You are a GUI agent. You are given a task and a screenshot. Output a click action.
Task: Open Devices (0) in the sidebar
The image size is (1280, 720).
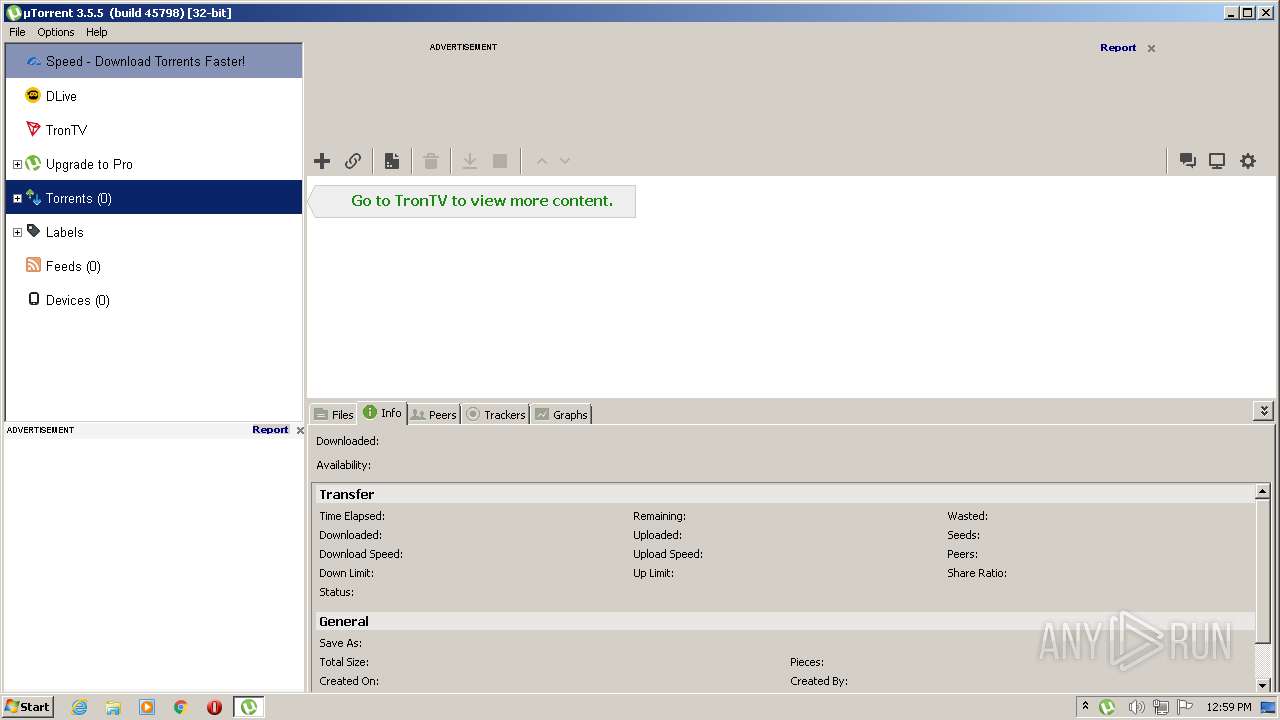[x=154, y=300]
